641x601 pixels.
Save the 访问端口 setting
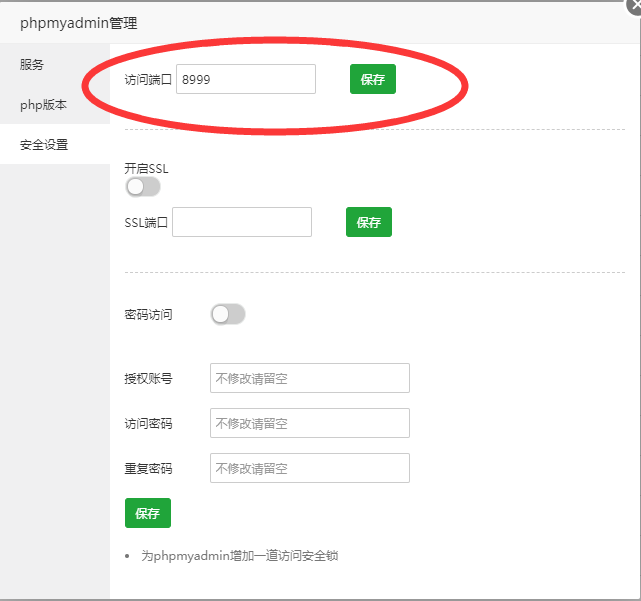[373, 79]
